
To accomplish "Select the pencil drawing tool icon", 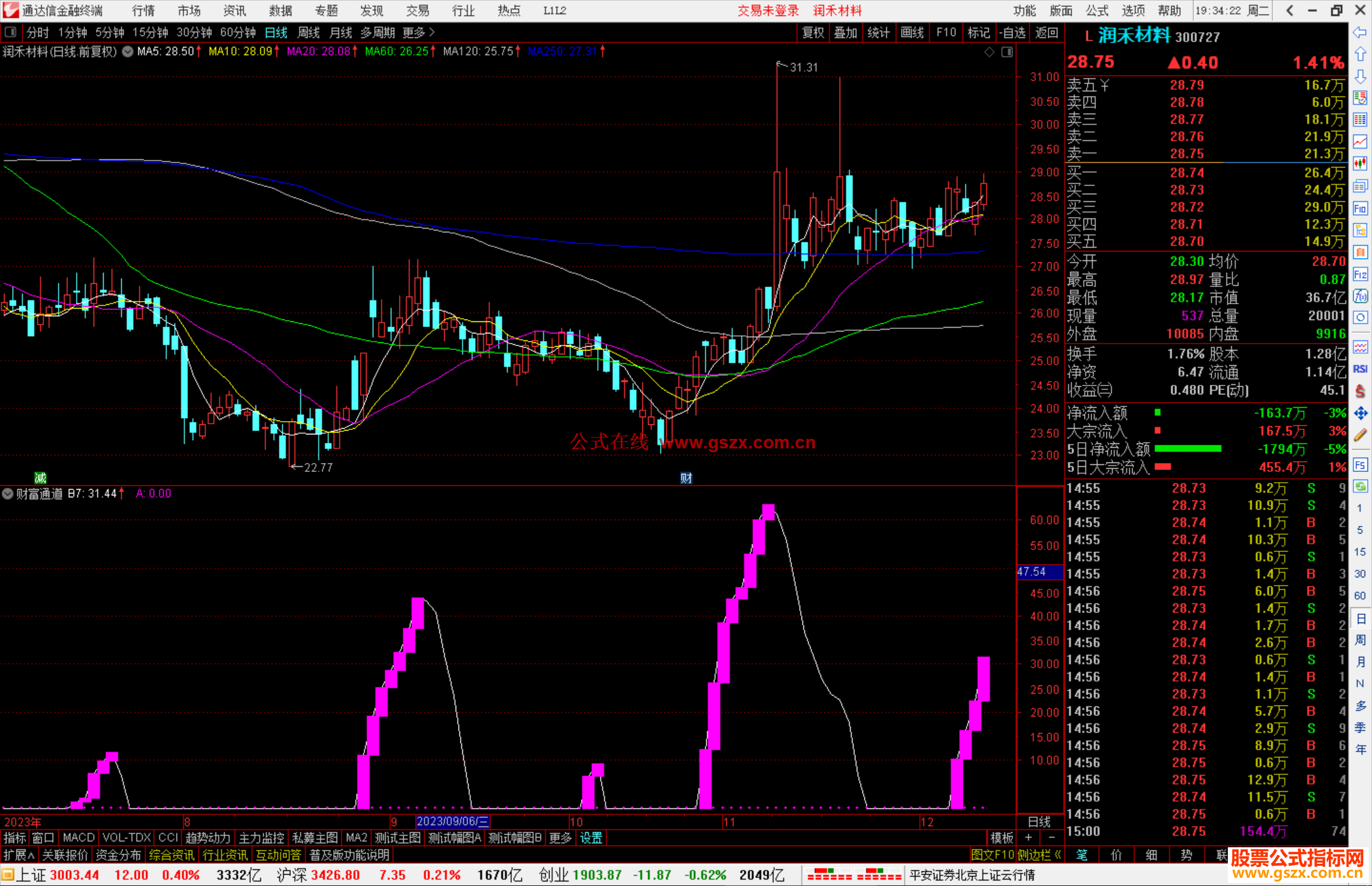I will click(1360, 436).
